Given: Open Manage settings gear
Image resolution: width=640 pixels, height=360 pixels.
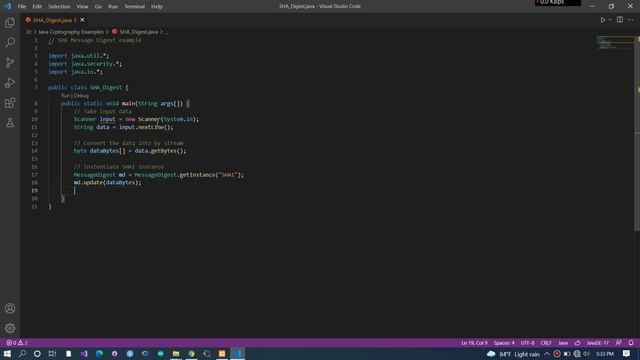Looking at the screenshot, I should pos(10,328).
